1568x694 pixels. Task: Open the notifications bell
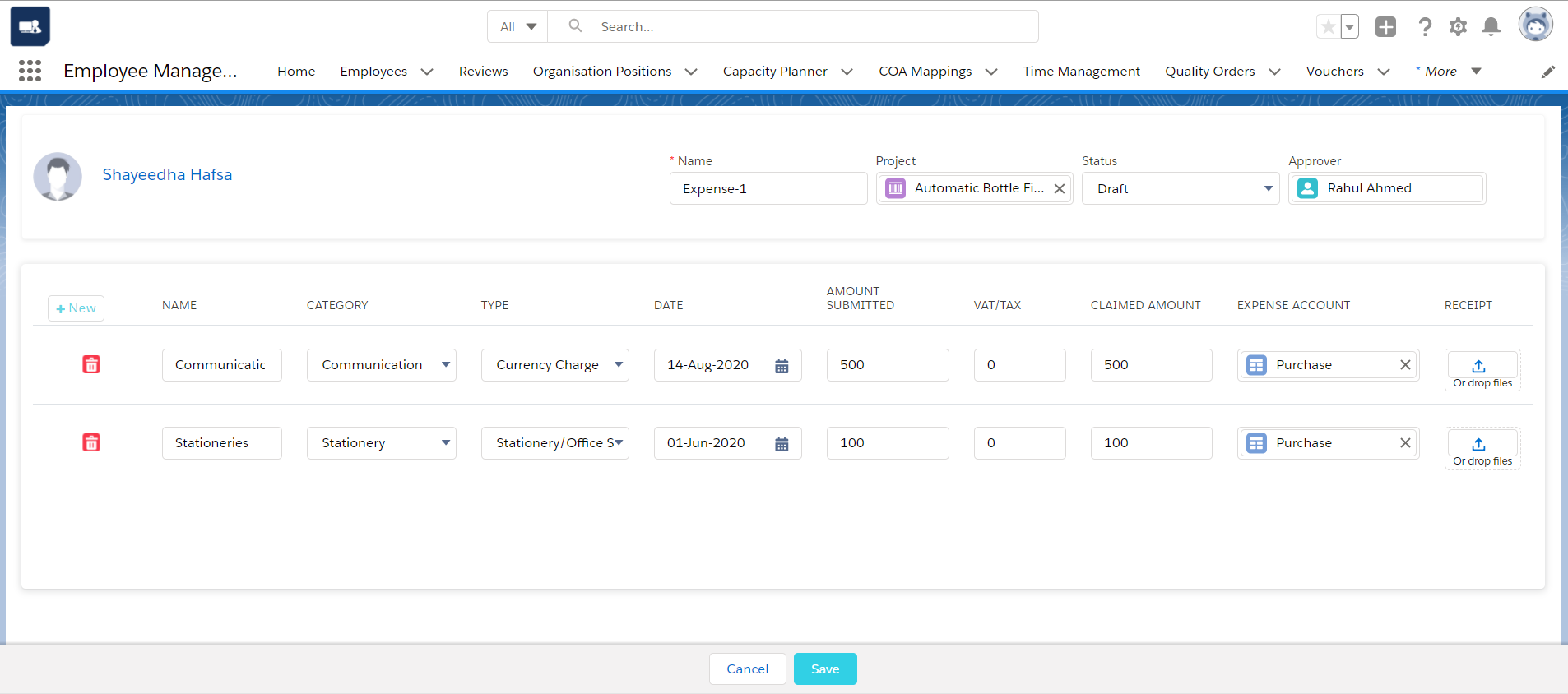tap(1491, 27)
